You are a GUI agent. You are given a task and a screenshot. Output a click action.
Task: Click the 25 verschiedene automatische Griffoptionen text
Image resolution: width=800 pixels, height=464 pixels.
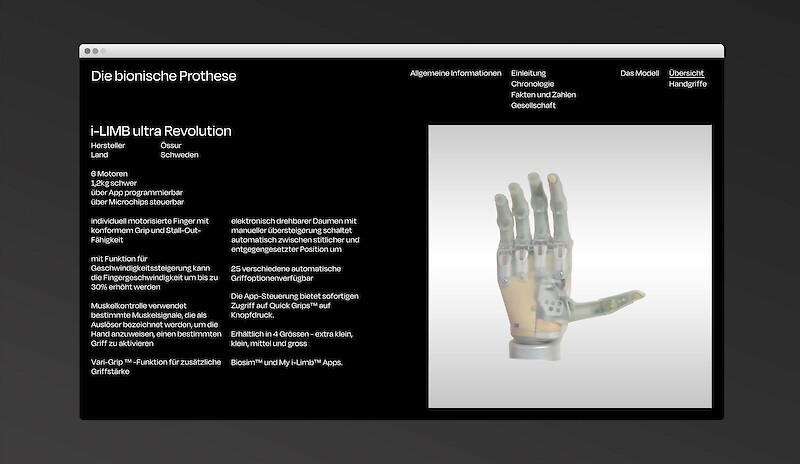(286, 273)
